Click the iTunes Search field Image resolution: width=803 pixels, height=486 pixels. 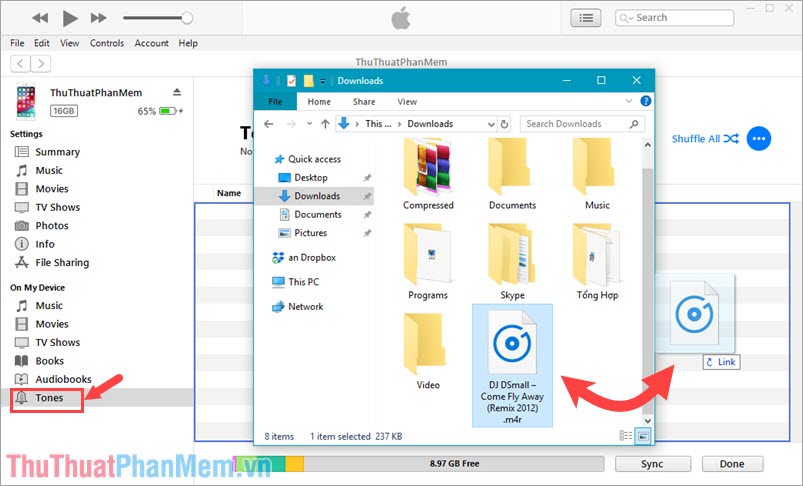674,18
